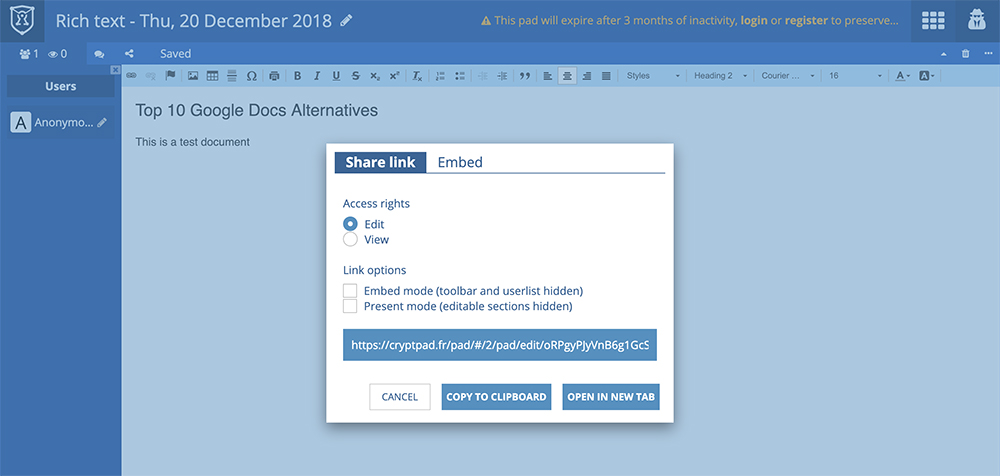Insert an image from the toolbar
Screen dimensions: 1000x476
[193, 75]
